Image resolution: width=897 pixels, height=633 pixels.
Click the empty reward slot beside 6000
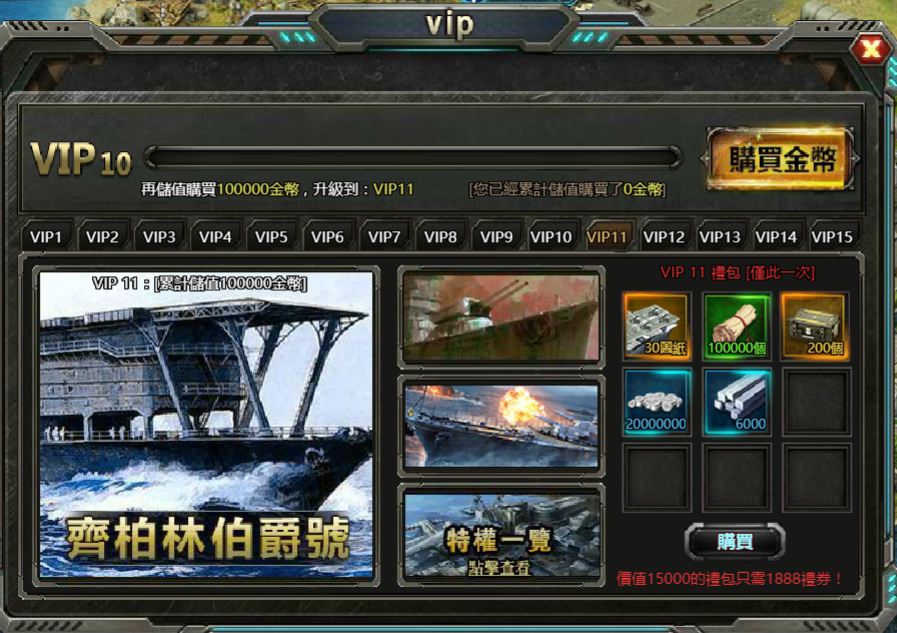tap(815, 402)
